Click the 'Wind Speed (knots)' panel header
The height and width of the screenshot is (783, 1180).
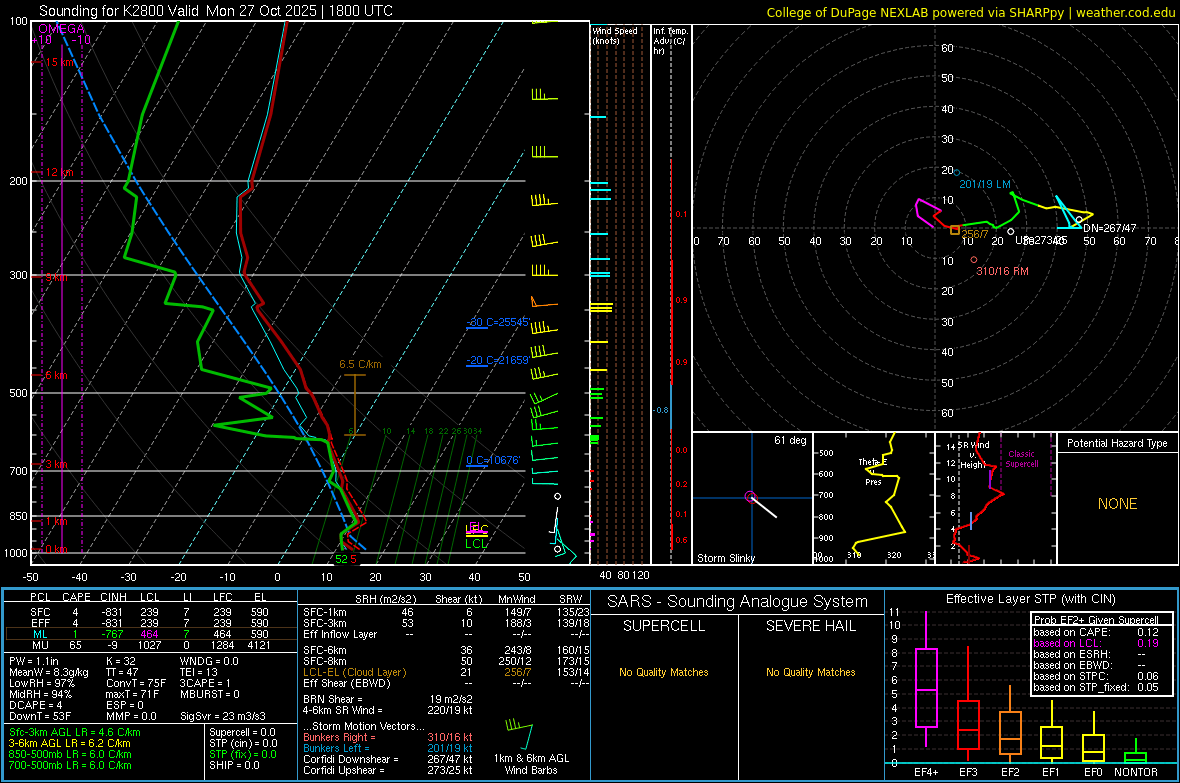pyautogui.click(x=614, y=35)
